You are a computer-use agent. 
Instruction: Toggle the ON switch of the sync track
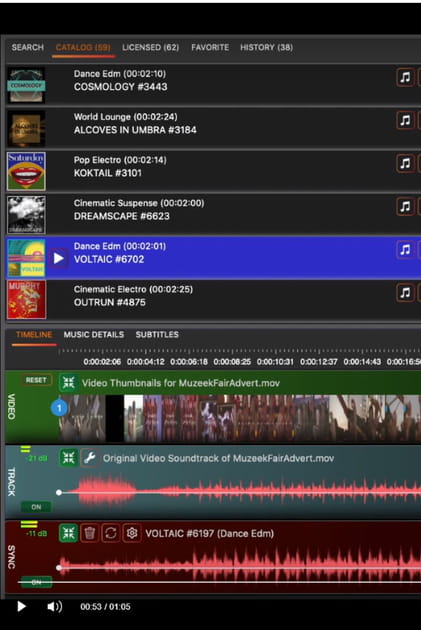coord(36,582)
